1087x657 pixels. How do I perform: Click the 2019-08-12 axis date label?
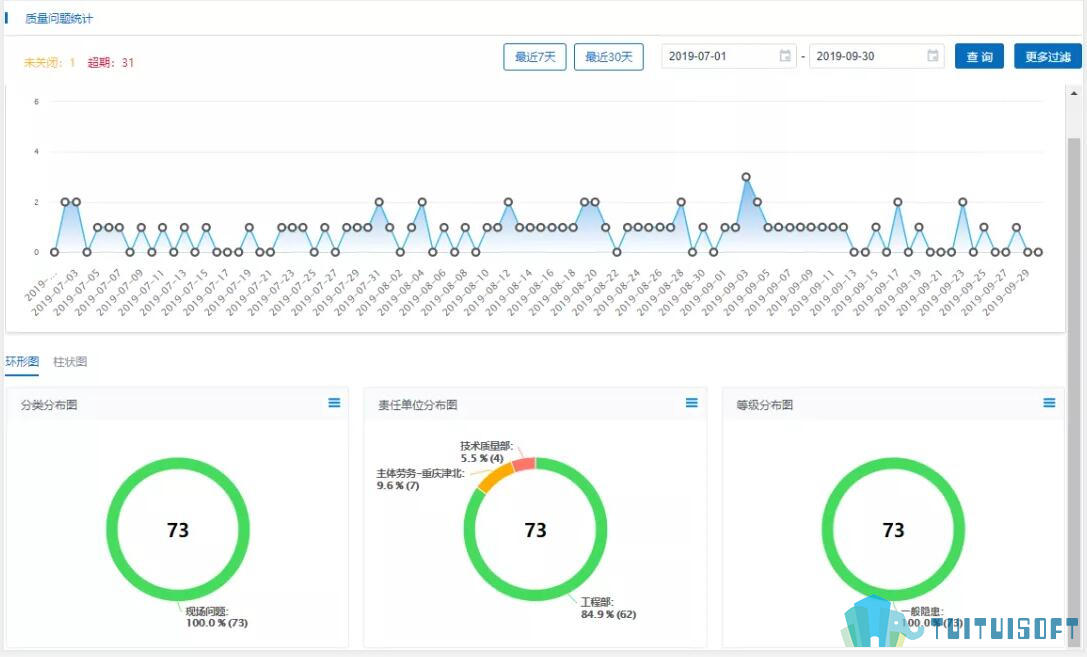[487, 292]
